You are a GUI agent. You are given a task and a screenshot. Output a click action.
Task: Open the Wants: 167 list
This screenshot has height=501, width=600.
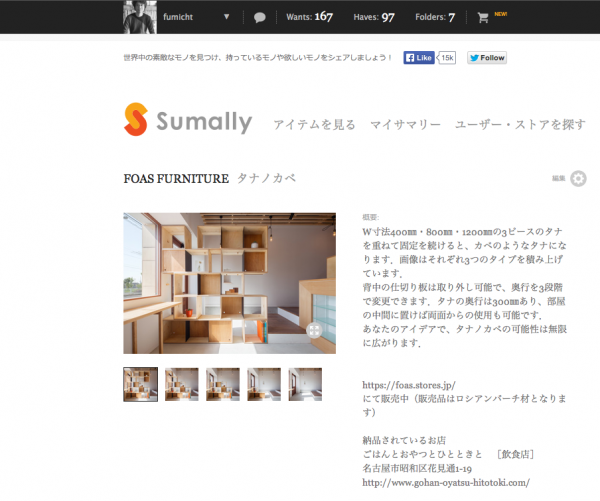309,17
